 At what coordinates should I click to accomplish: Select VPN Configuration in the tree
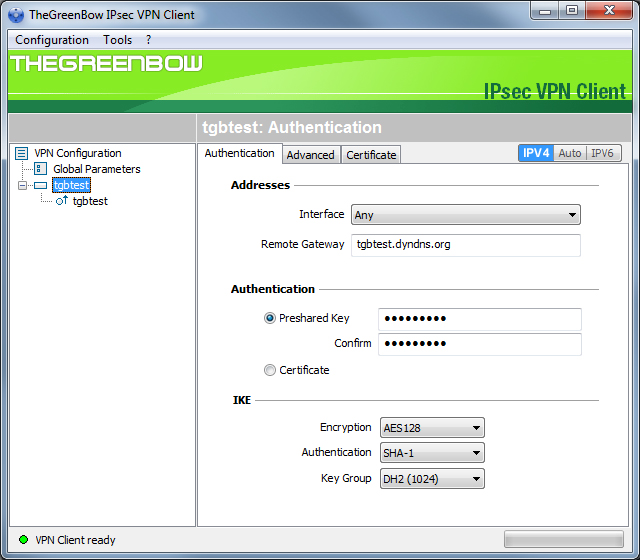pos(78,153)
